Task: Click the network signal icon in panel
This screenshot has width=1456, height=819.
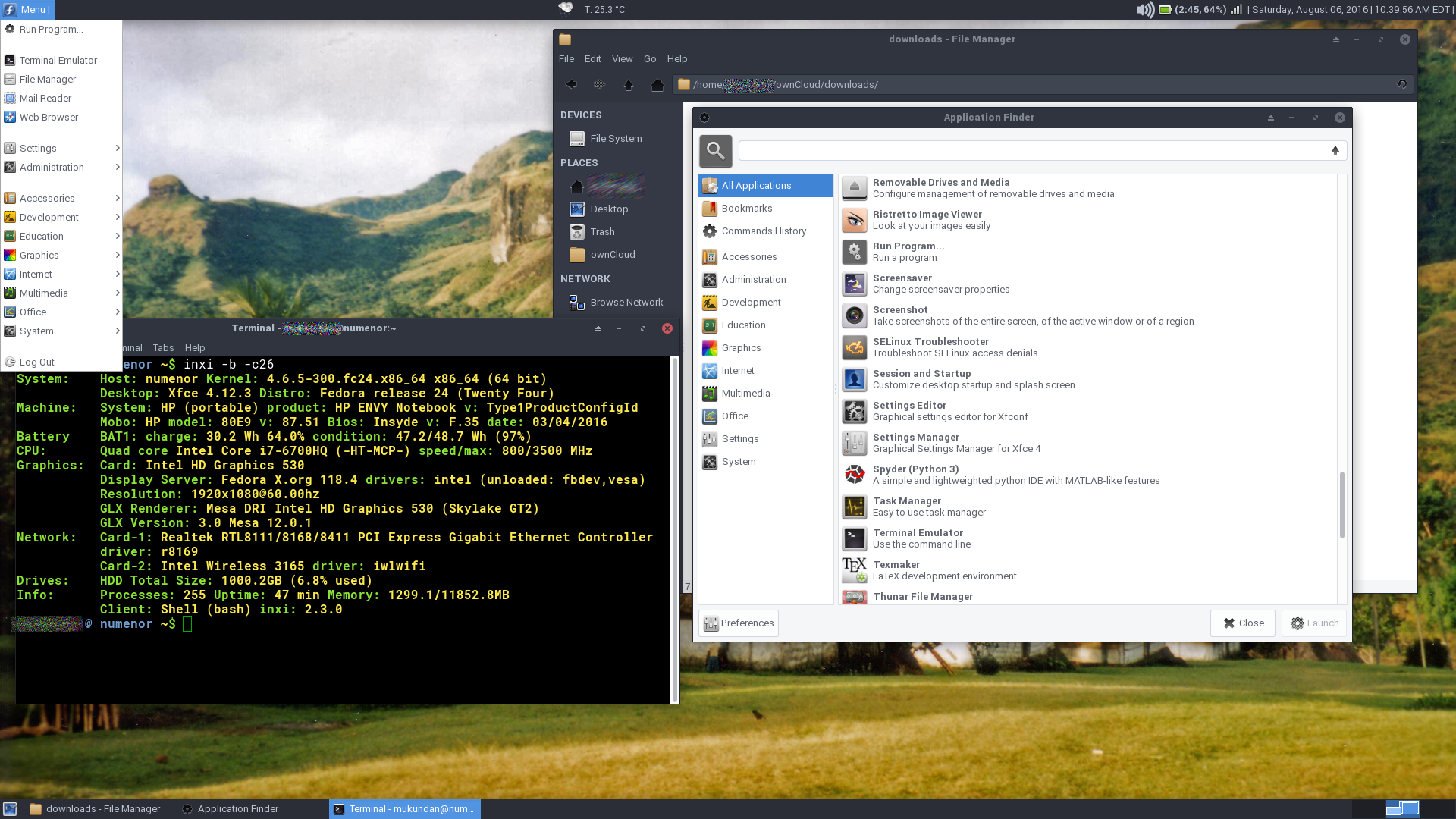Action: pos(1236,9)
